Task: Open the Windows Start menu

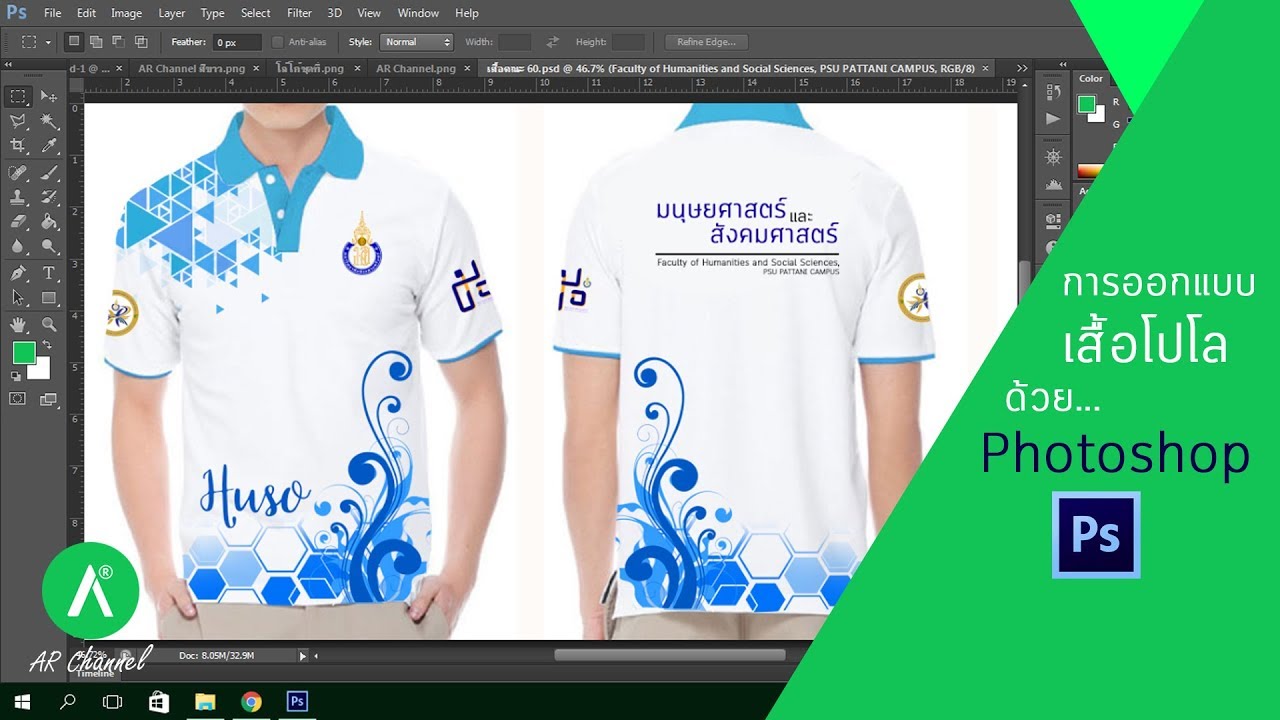Action: (x=22, y=701)
